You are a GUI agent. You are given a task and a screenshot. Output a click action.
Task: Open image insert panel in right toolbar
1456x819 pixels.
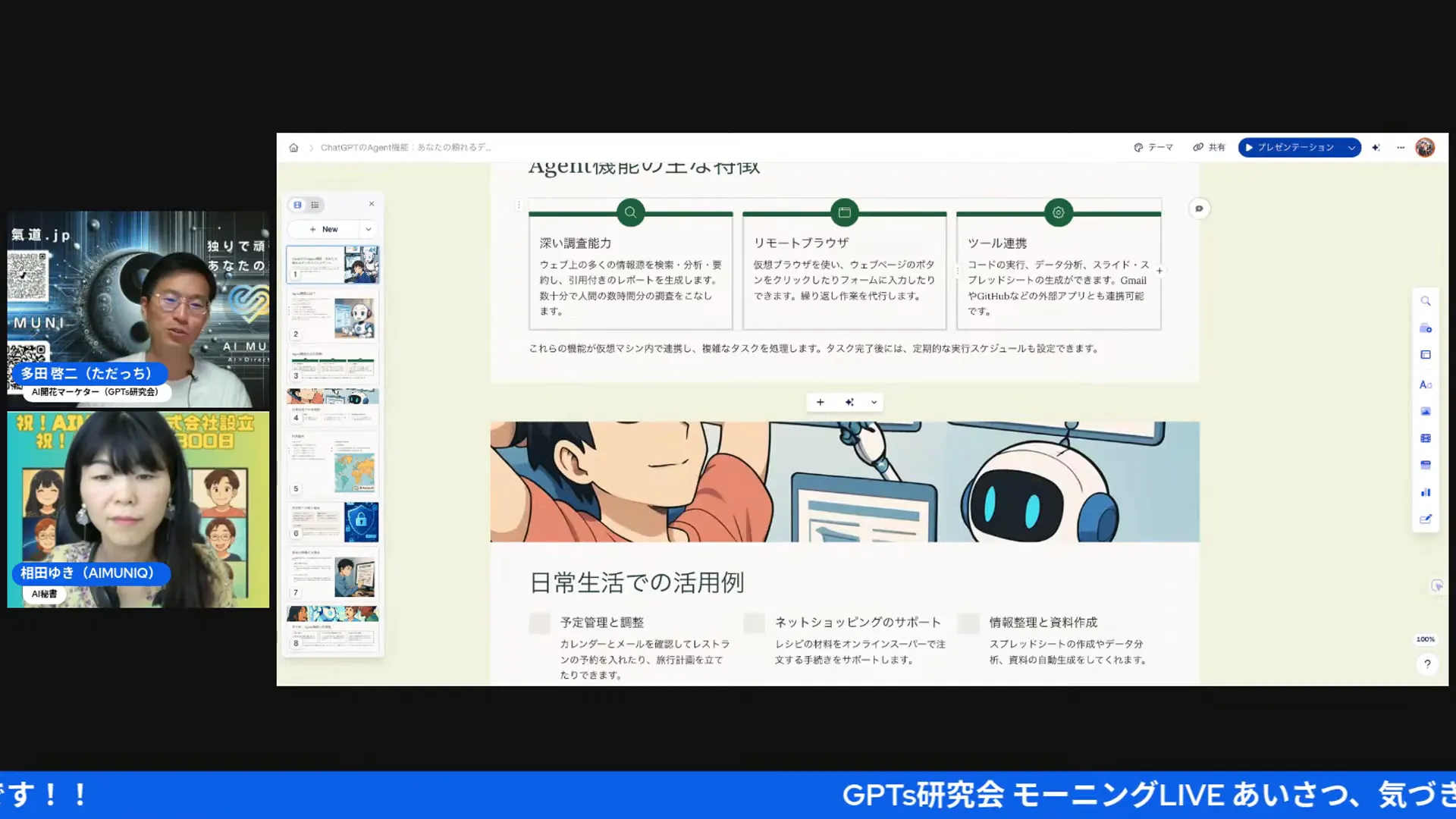point(1426,411)
